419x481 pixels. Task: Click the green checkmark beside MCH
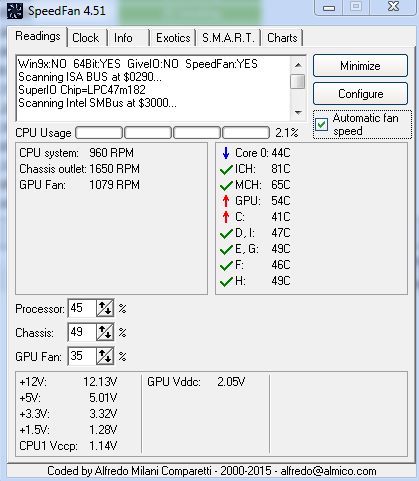226,185
